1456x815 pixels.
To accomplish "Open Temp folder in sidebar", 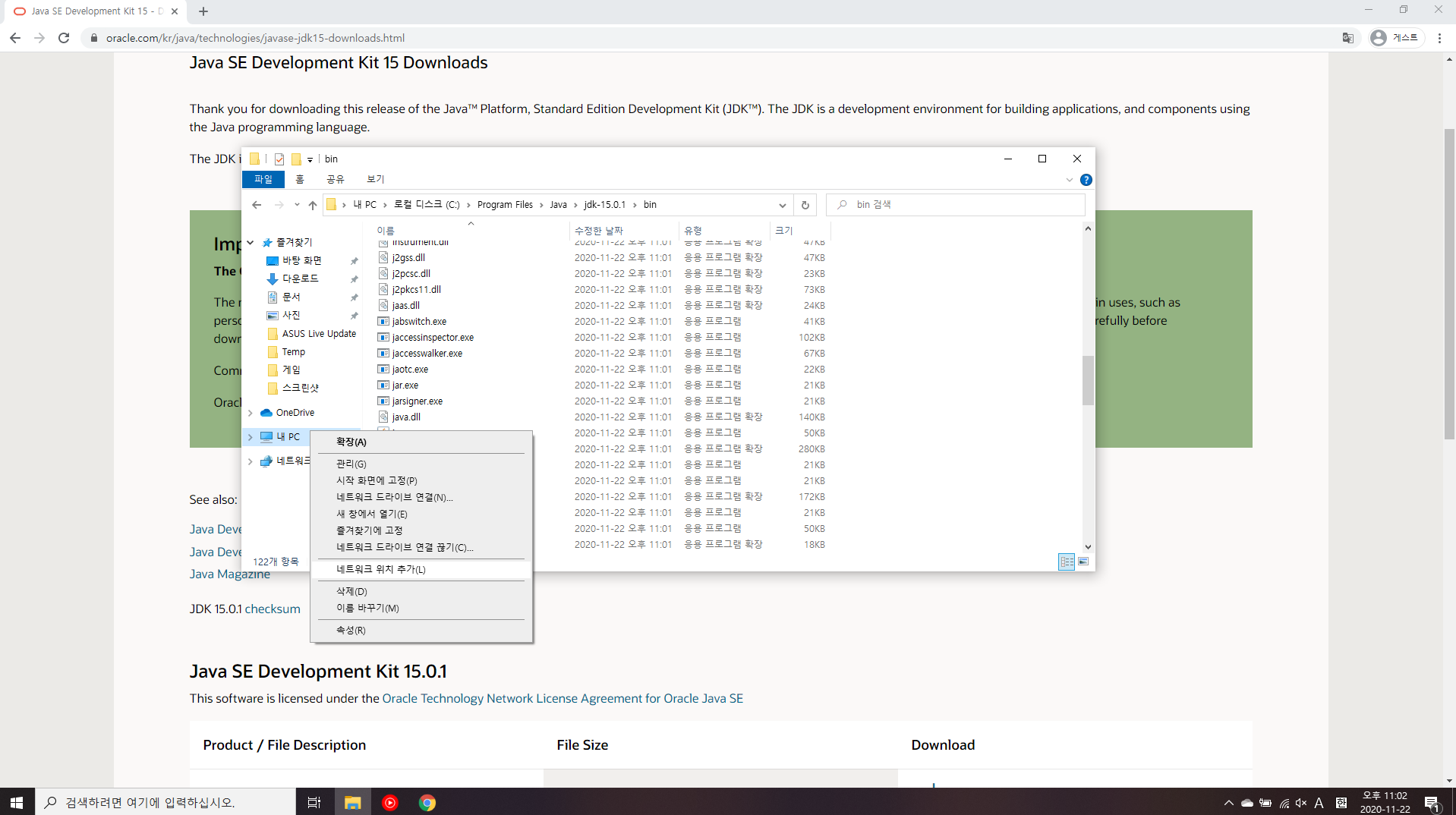I will pyautogui.click(x=293, y=352).
